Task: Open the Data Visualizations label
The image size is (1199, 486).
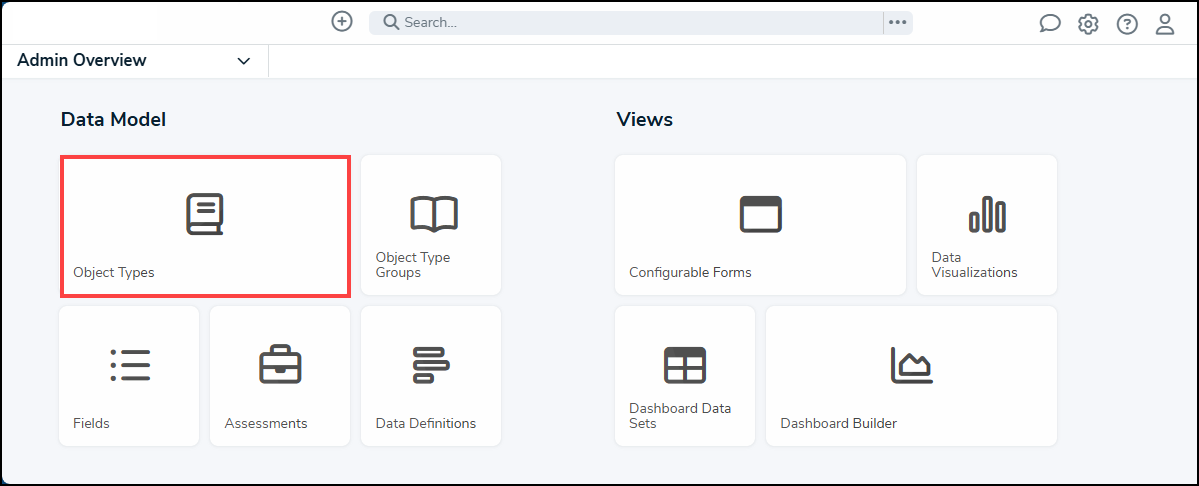Action: tap(974, 264)
